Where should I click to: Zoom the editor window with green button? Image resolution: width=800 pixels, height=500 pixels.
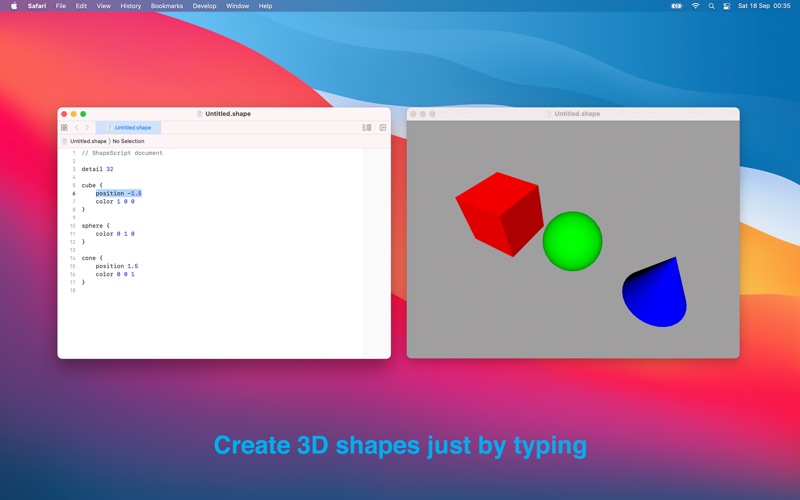[x=83, y=114]
